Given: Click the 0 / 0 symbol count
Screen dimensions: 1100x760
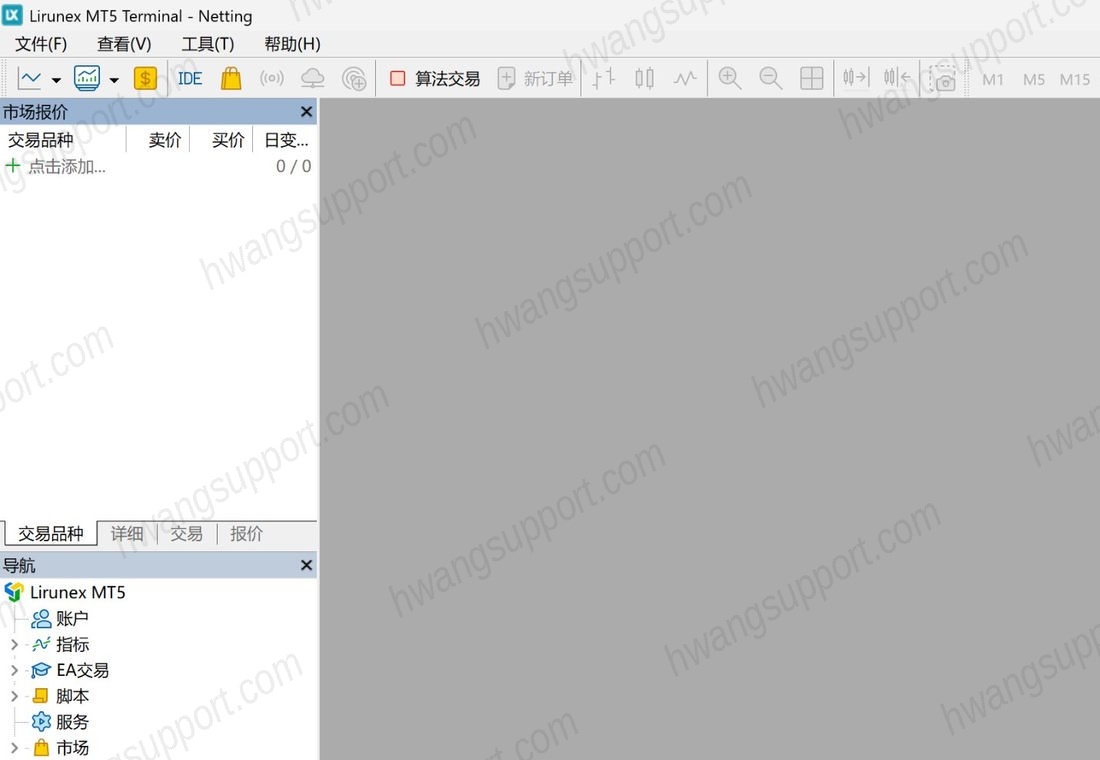Looking at the screenshot, I should [293, 166].
